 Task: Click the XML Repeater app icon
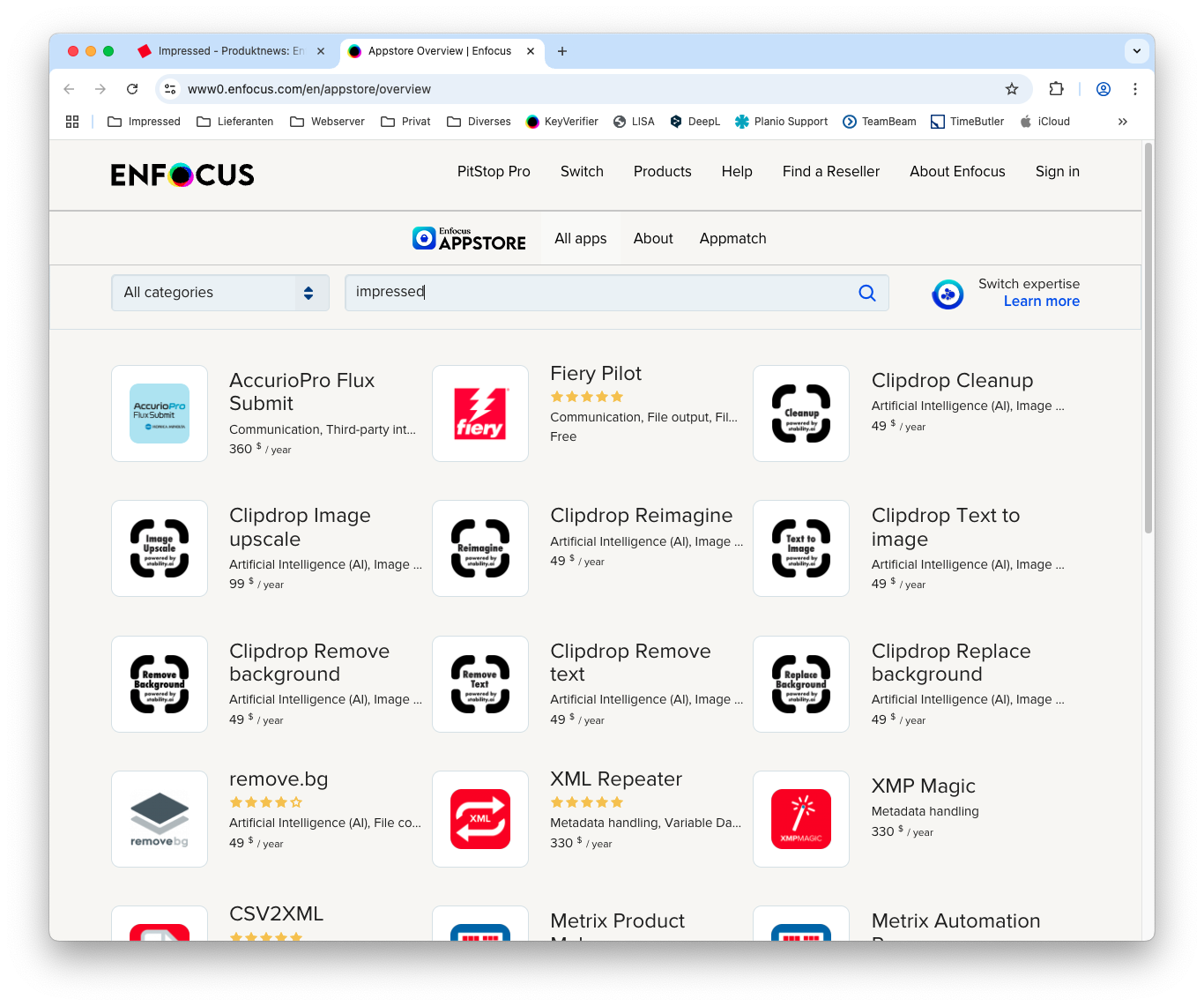pos(479,818)
